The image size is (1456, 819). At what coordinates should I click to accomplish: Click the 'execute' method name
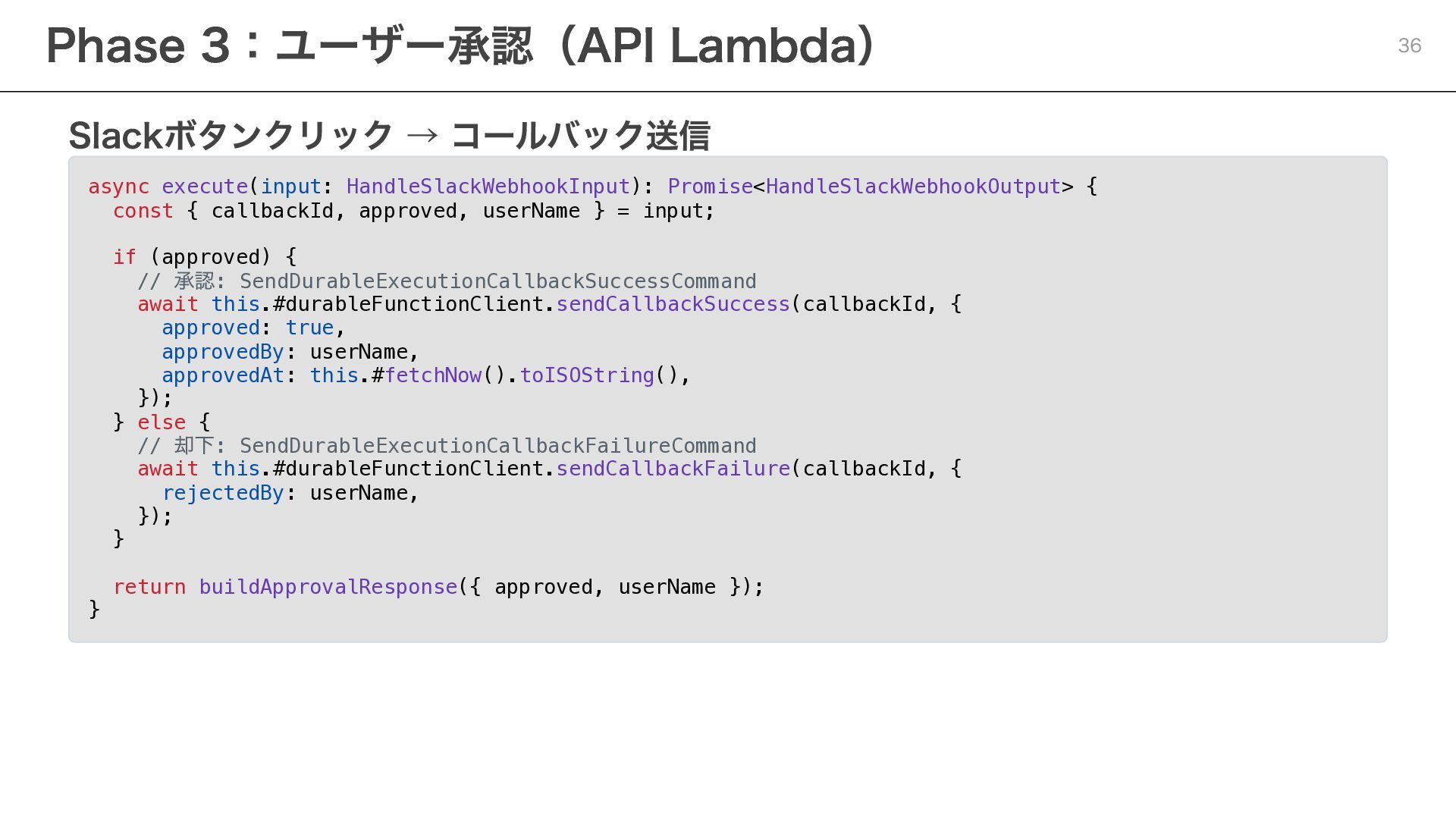pyautogui.click(x=205, y=187)
